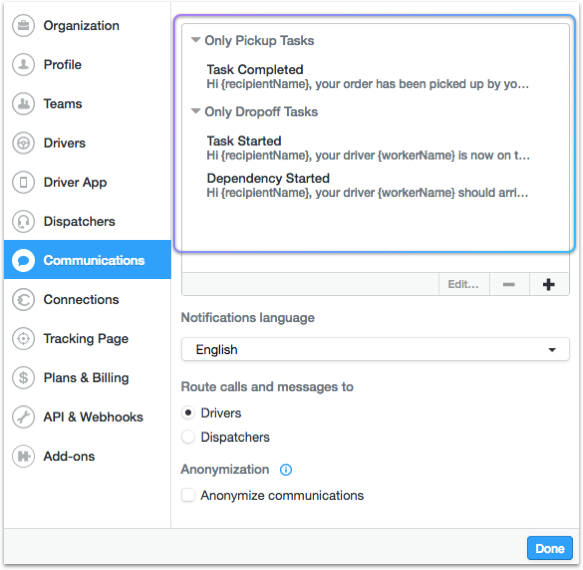The image size is (583, 570).
Task: Click the Teams group icon
Action: tap(23, 104)
